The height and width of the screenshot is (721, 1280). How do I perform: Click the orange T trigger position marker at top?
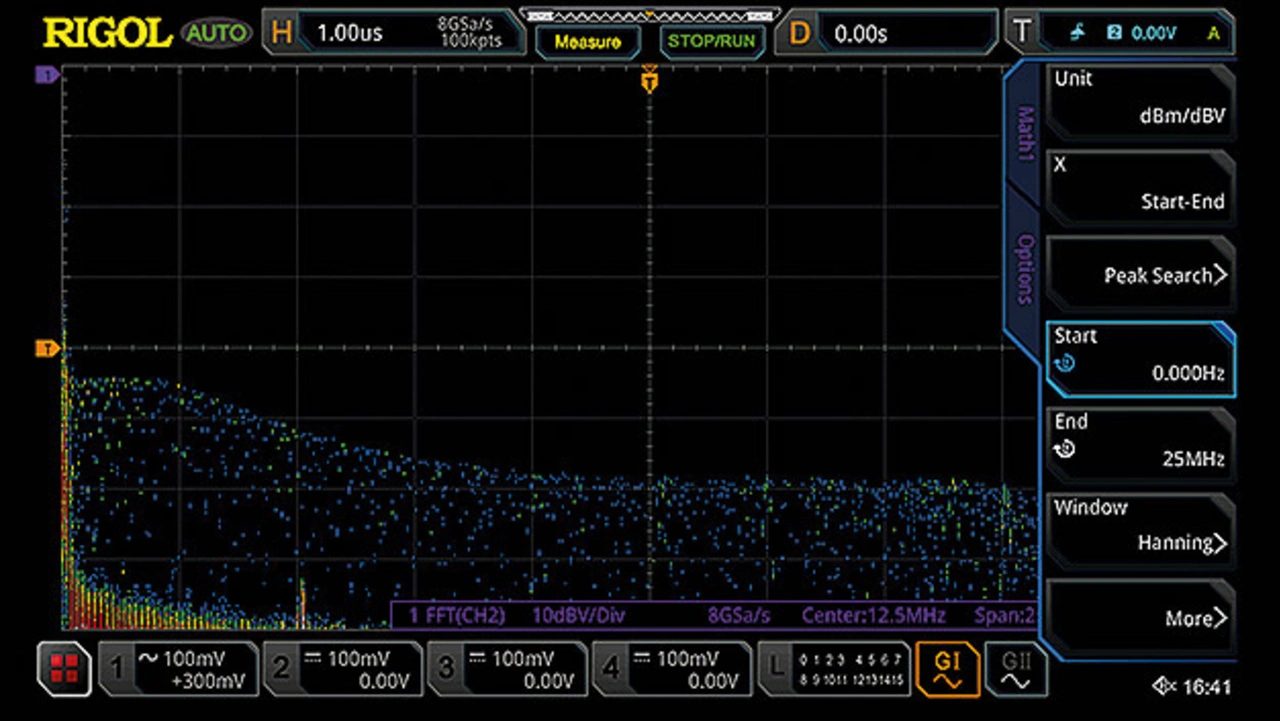point(650,81)
